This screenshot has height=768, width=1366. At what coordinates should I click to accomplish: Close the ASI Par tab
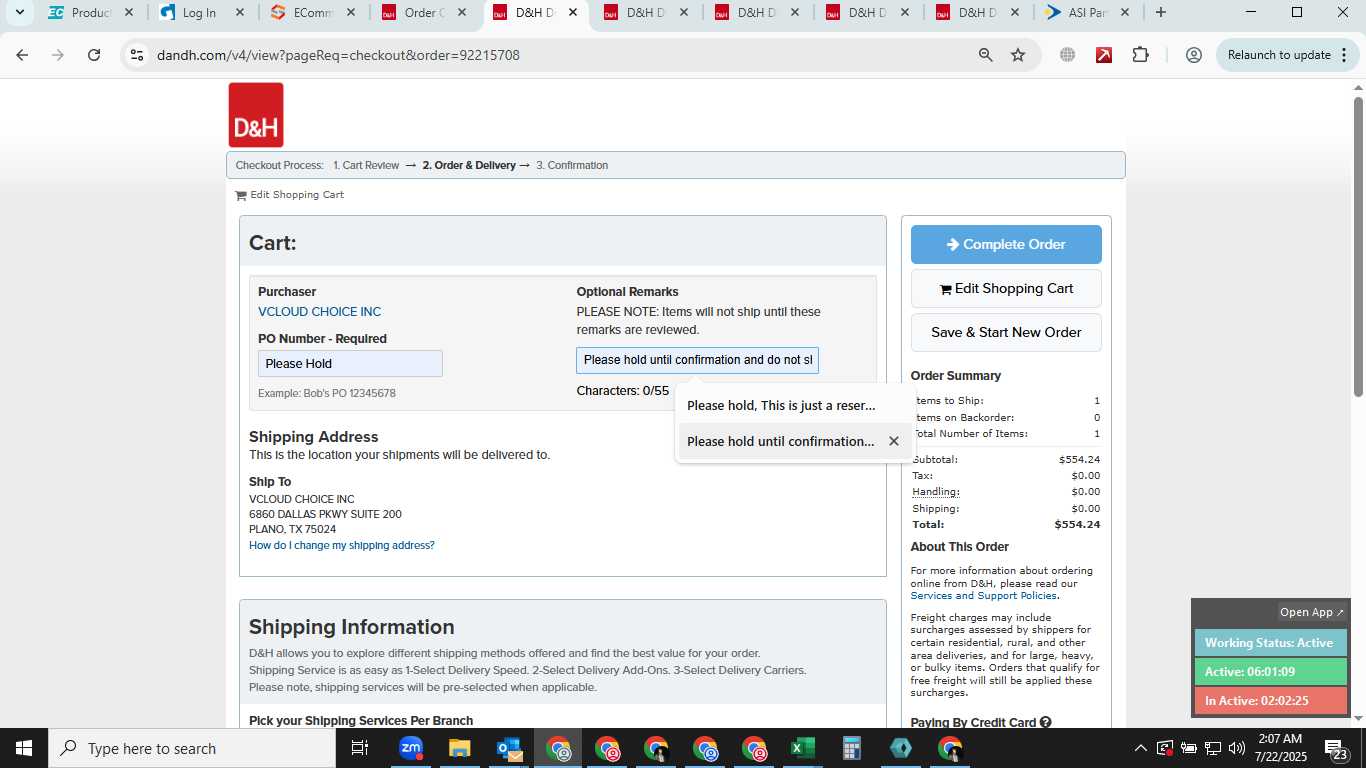click(x=1124, y=13)
